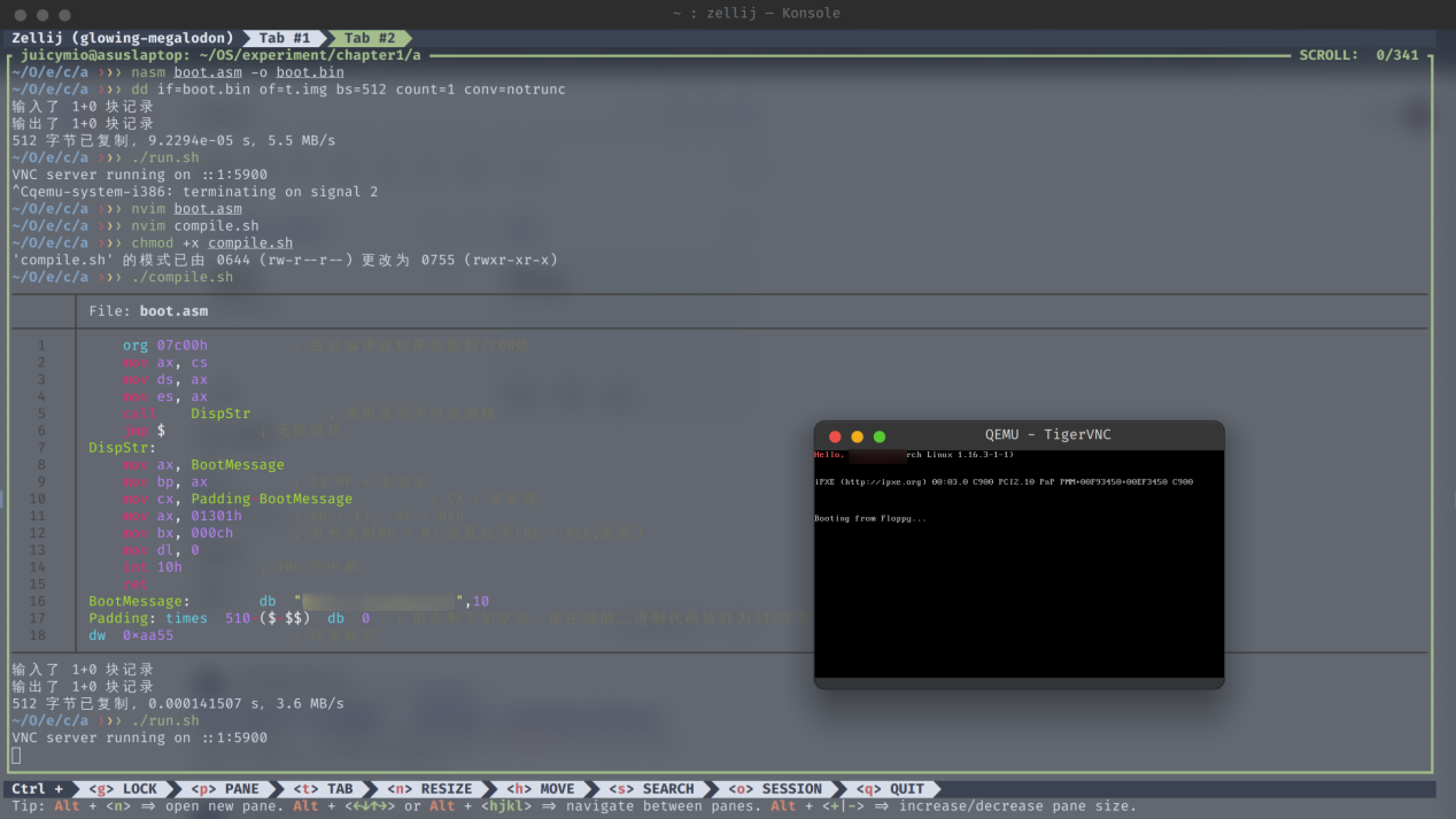Screen dimensions: 1456x819
Task: Close the QEMU TigerVNC window
Action: click(x=835, y=437)
